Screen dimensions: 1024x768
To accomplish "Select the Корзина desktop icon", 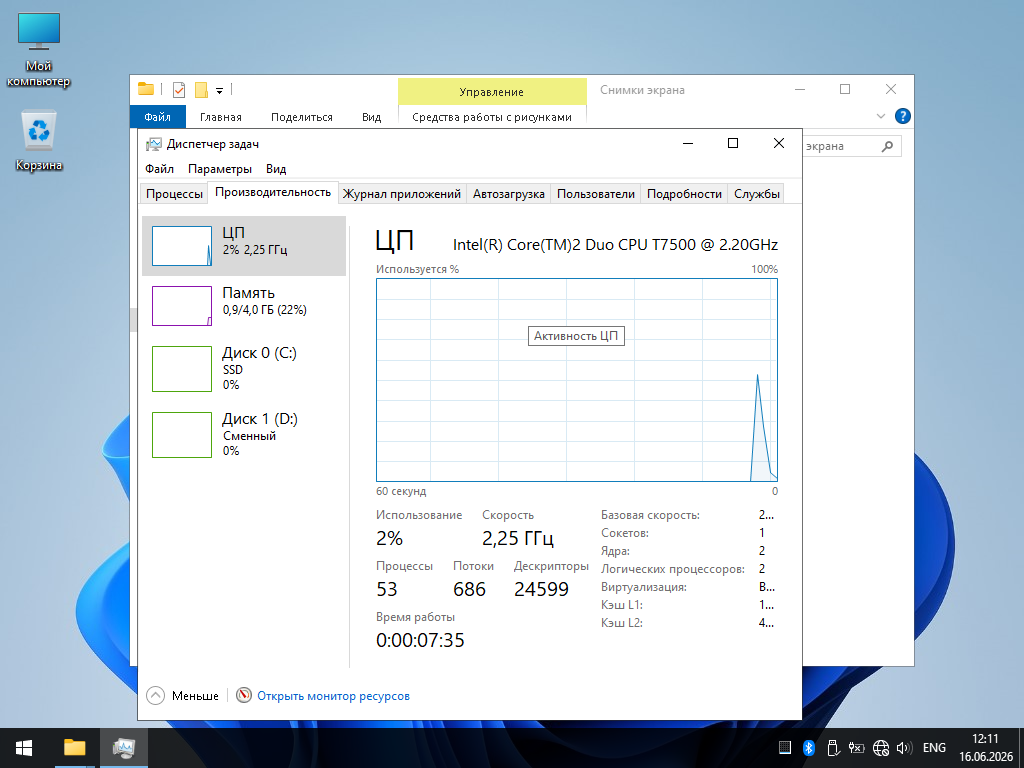I will (39, 140).
